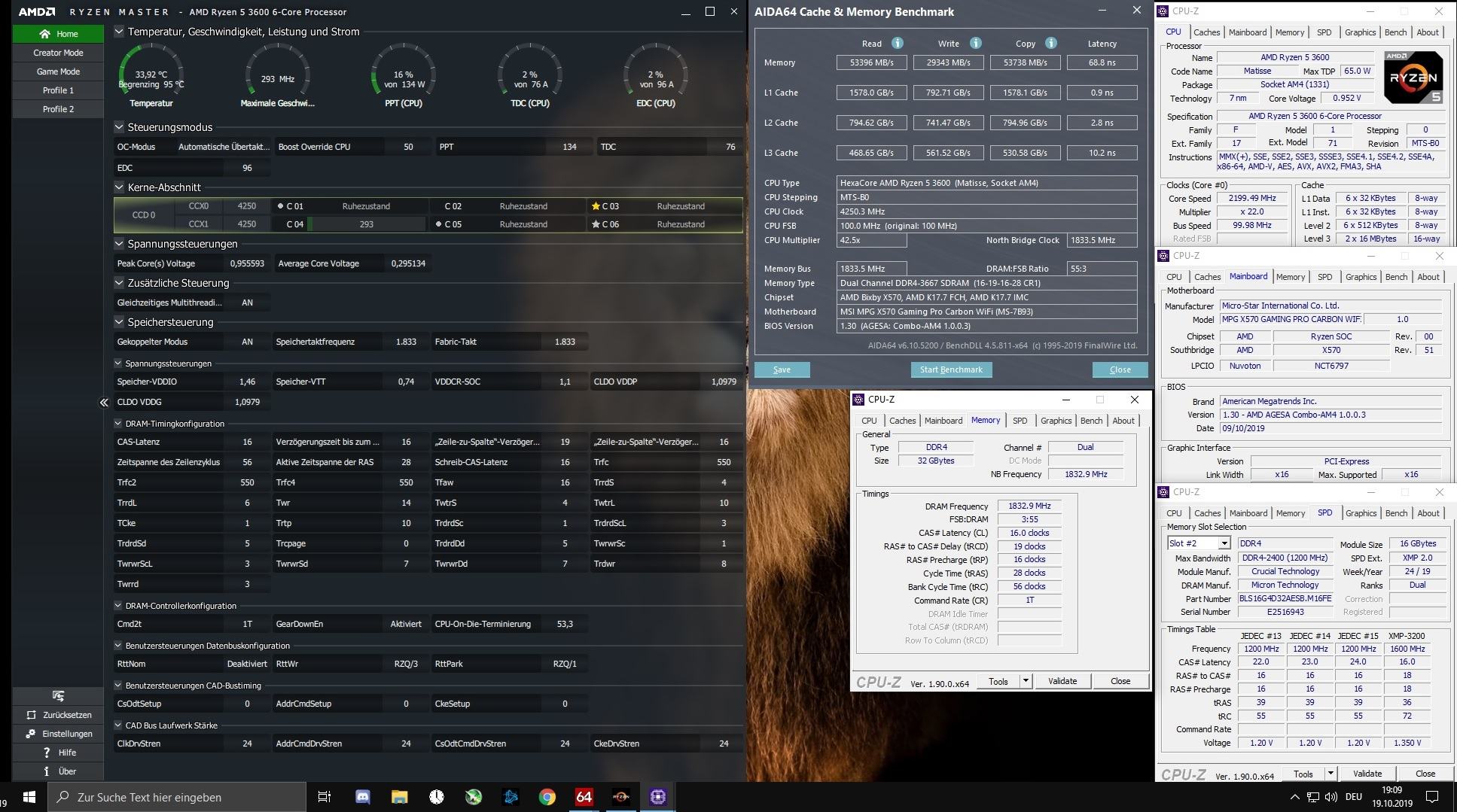Screen dimensions: 1457x812
Task: Collapse the Zusätzliche Steuerung section
Action: (x=119, y=283)
